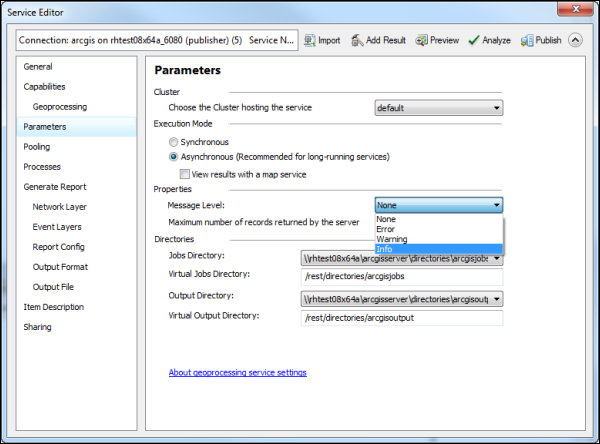
Task: Open the Pooling settings page
Action: point(37,147)
